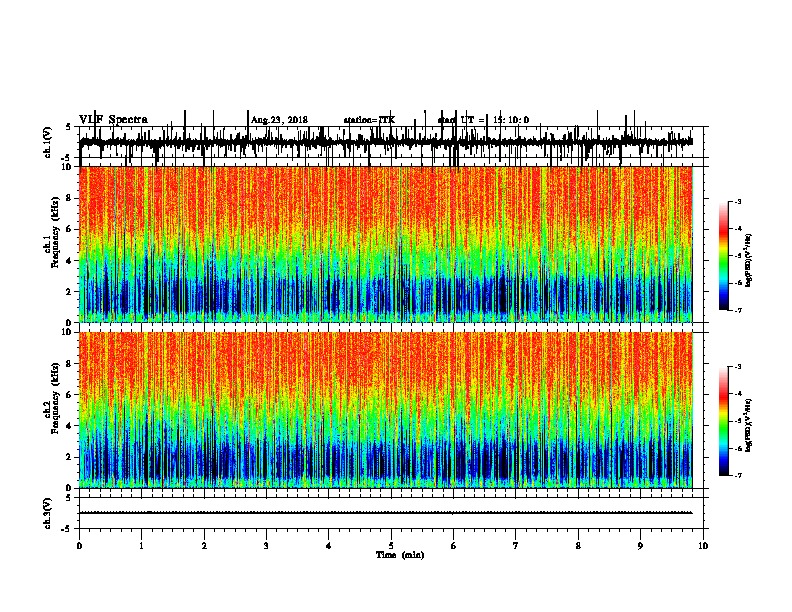Click the time axis tick label "7"
The height and width of the screenshot is (612, 792).
(x=516, y=546)
